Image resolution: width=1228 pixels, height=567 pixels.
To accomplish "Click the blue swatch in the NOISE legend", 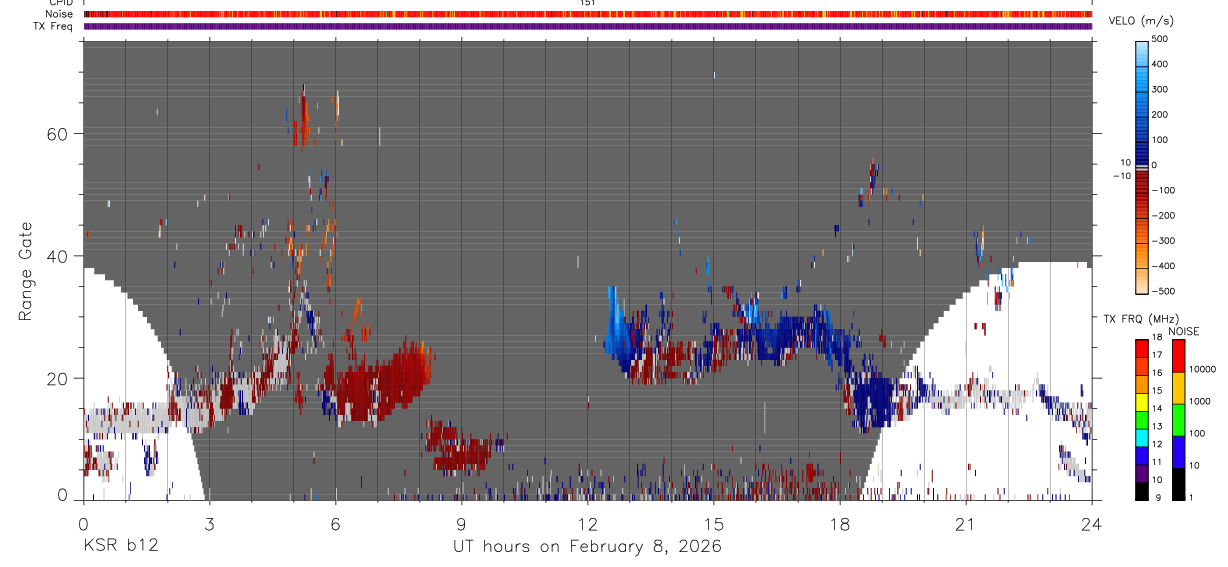I will [x=1179, y=452].
